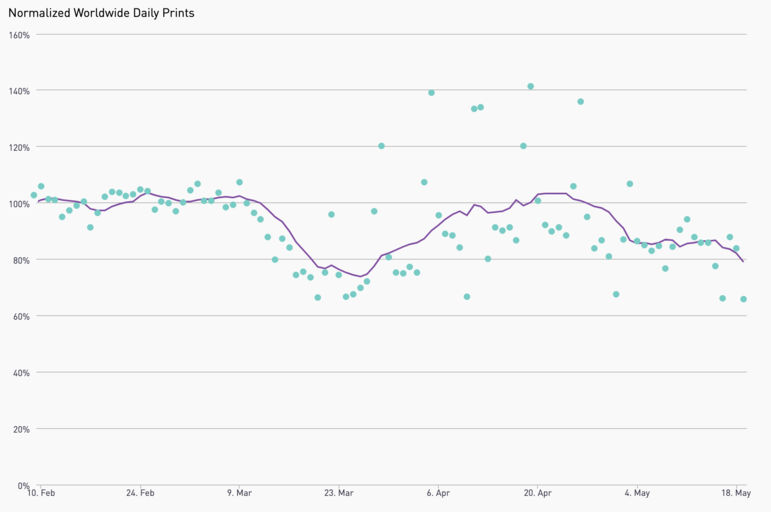Image resolution: width=771 pixels, height=512 pixels.
Task: Click the 60% y-axis label
Action: (x=20, y=316)
